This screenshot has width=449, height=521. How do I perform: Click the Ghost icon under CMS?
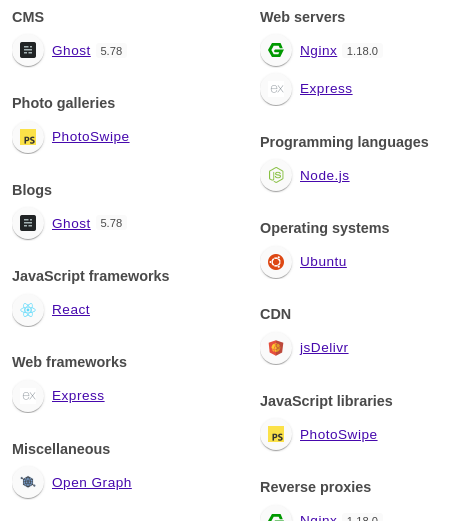(28, 50)
